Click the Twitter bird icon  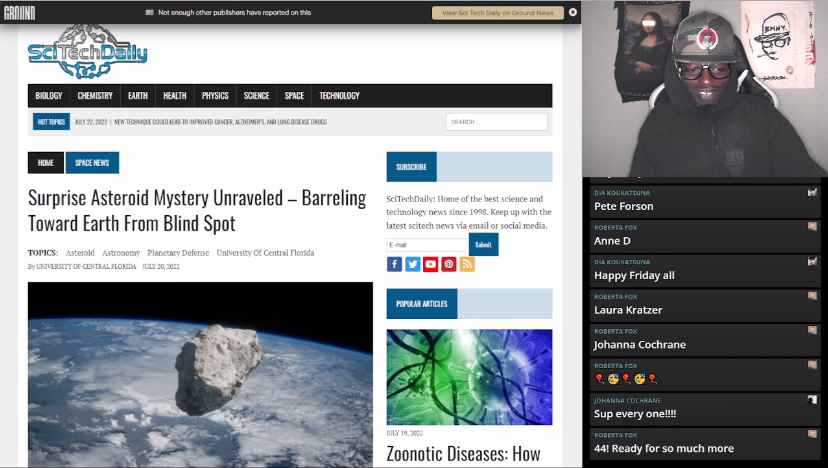(412, 264)
